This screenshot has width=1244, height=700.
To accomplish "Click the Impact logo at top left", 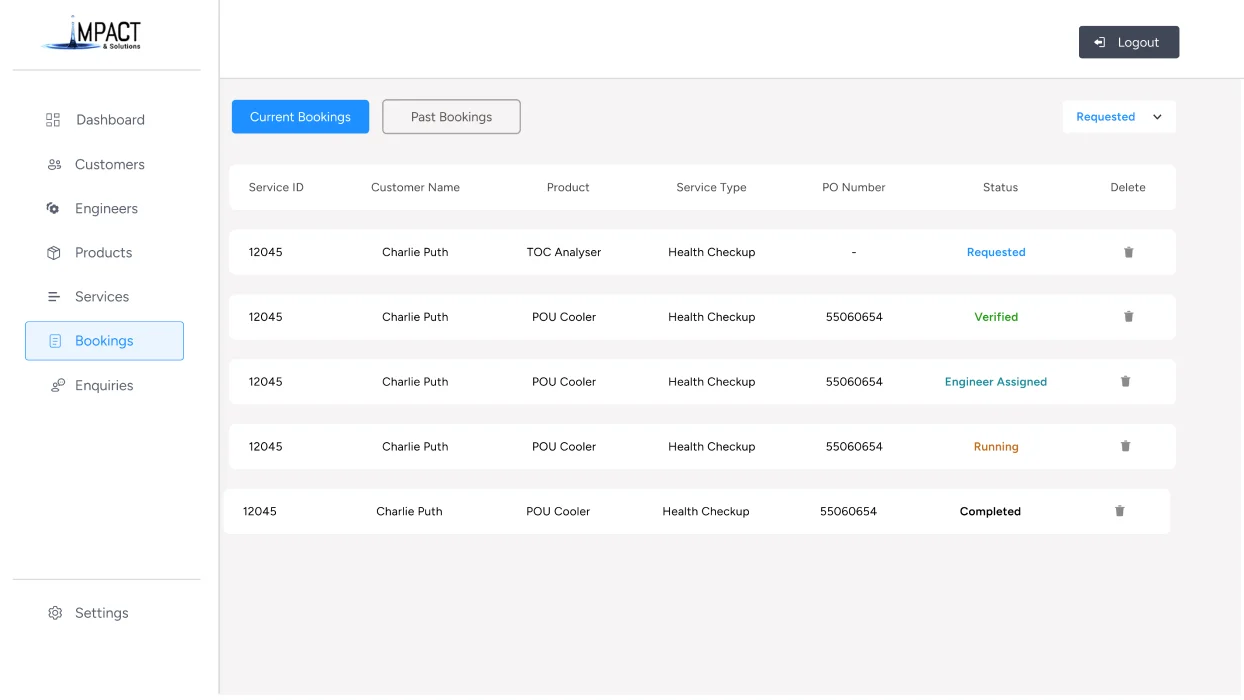I will click(x=92, y=33).
